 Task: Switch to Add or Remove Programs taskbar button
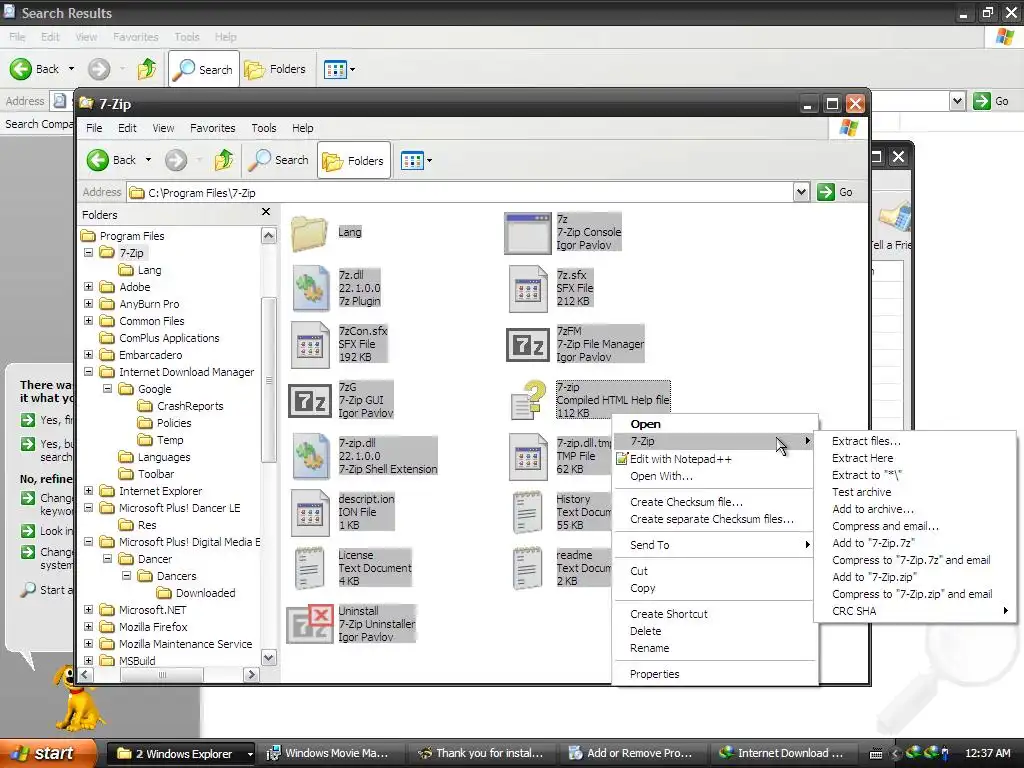pyautogui.click(x=631, y=753)
